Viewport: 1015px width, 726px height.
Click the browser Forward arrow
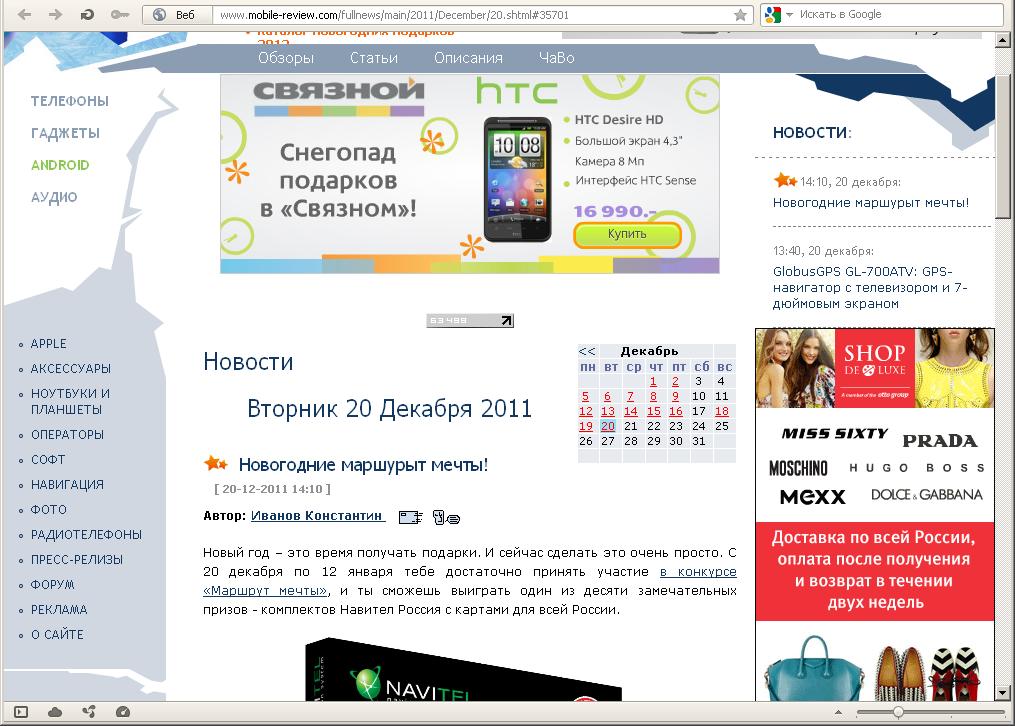56,14
